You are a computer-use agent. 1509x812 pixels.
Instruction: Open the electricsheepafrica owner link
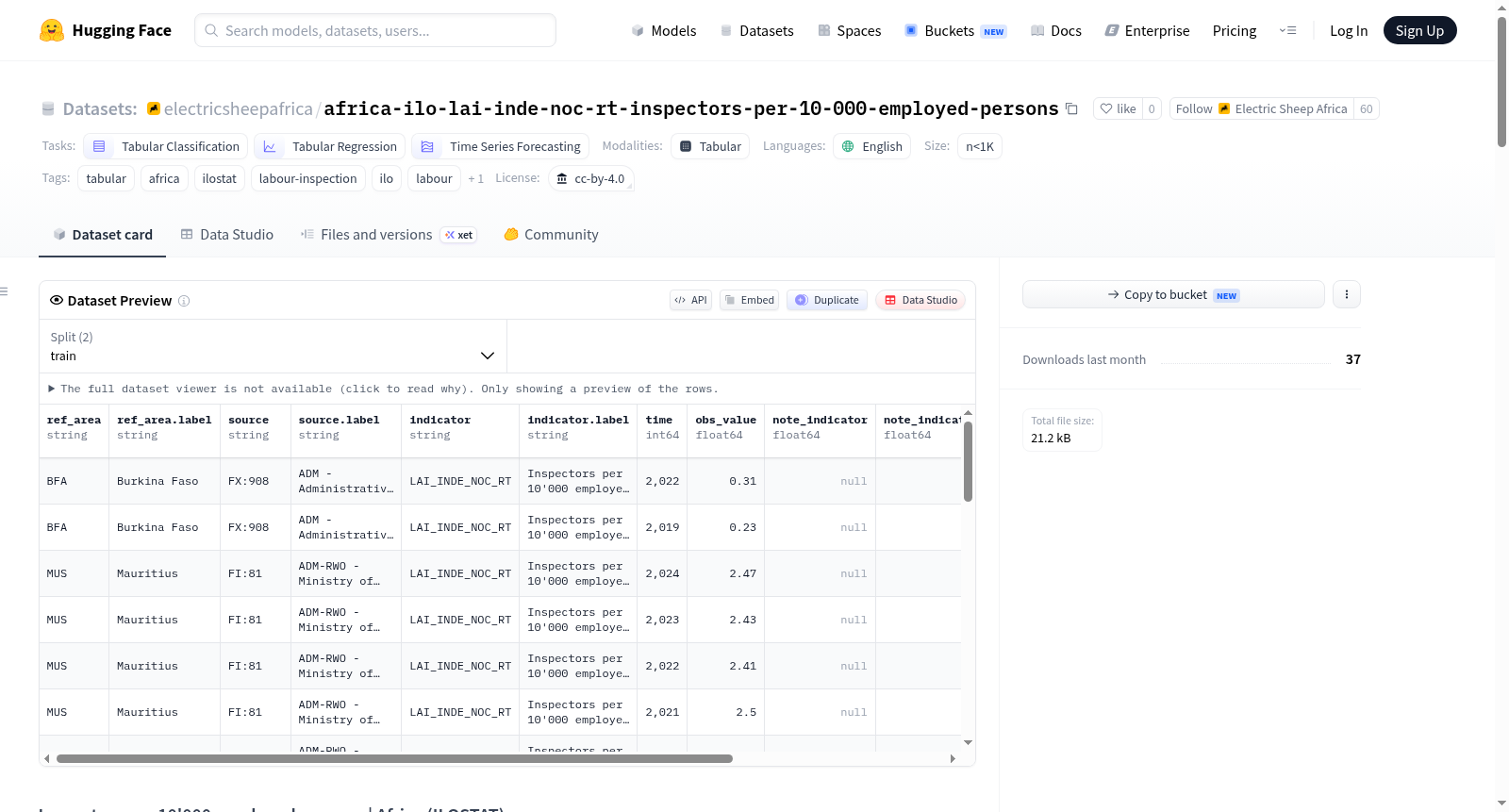coord(239,108)
